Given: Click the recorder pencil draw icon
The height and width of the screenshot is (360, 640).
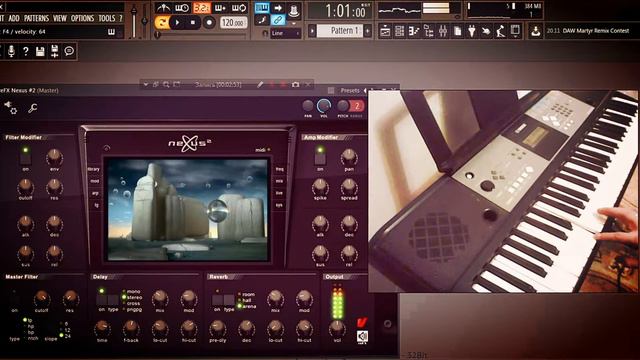Looking at the screenshot, I should coord(260,84).
